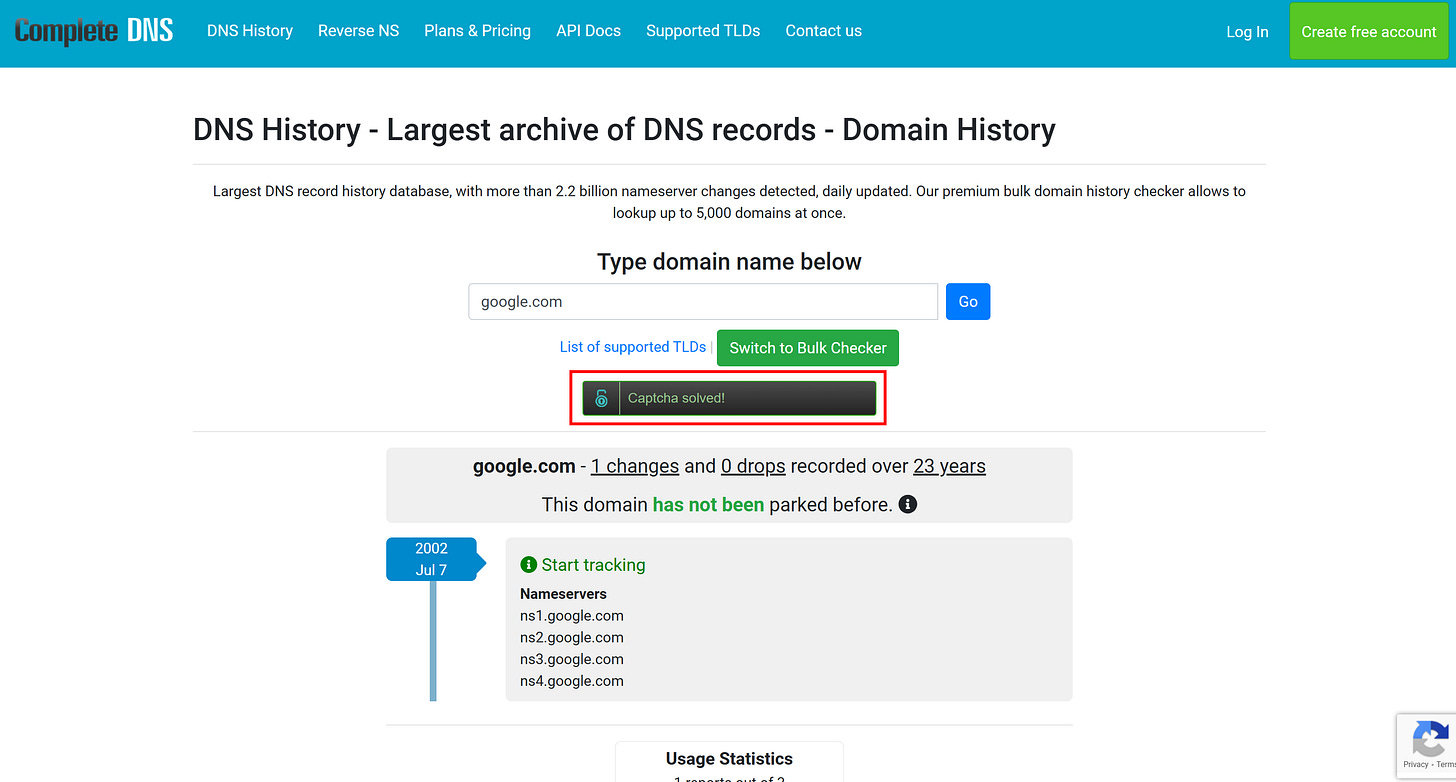Click the underlined 23 years text
Viewport: 1456px width, 782px height.
click(x=949, y=466)
